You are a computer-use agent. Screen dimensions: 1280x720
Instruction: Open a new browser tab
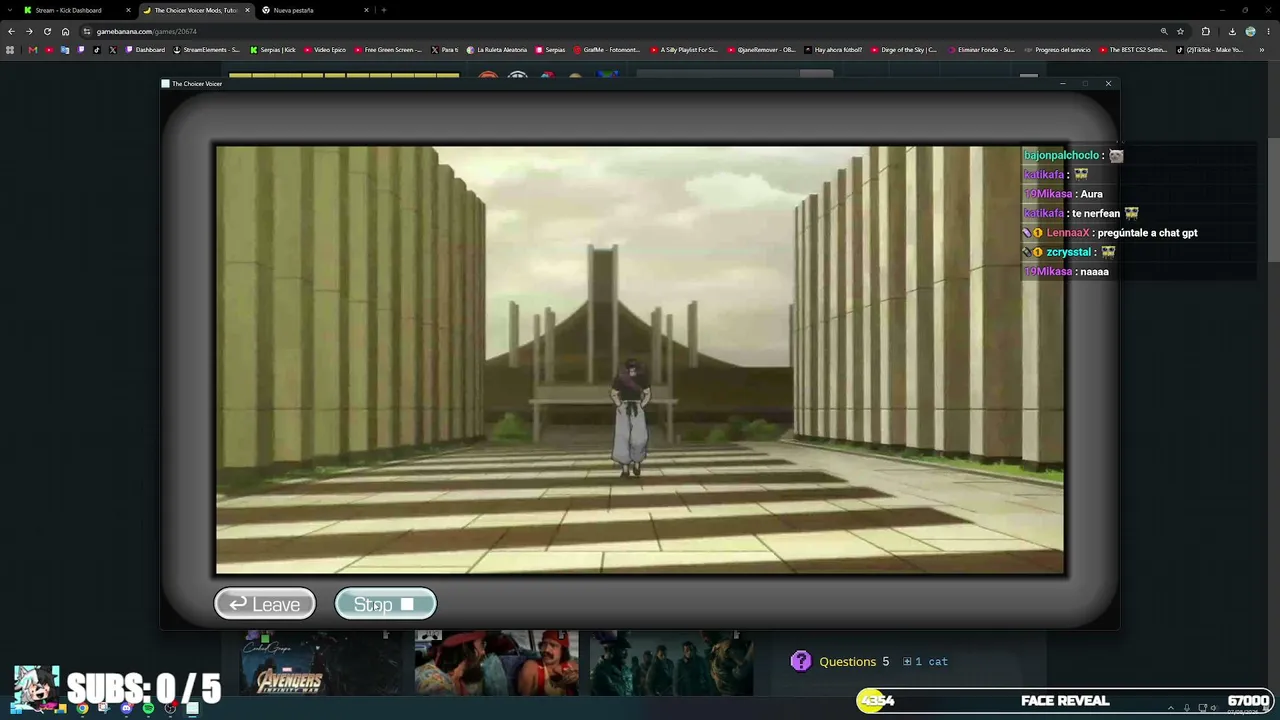(x=384, y=10)
